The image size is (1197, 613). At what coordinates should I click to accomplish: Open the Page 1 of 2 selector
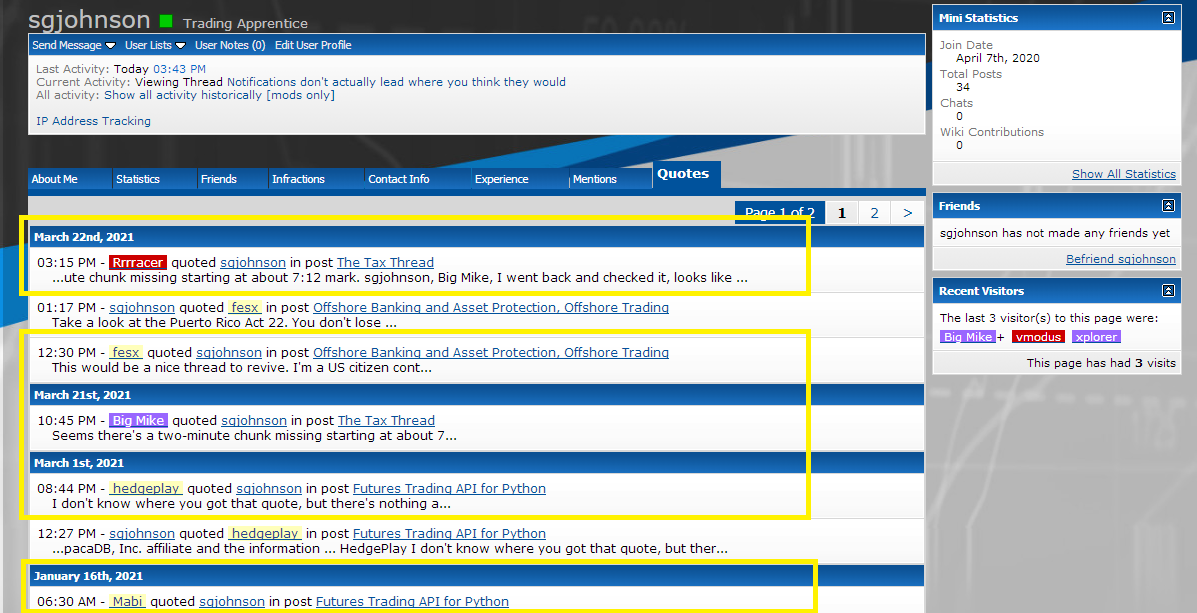click(779, 213)
